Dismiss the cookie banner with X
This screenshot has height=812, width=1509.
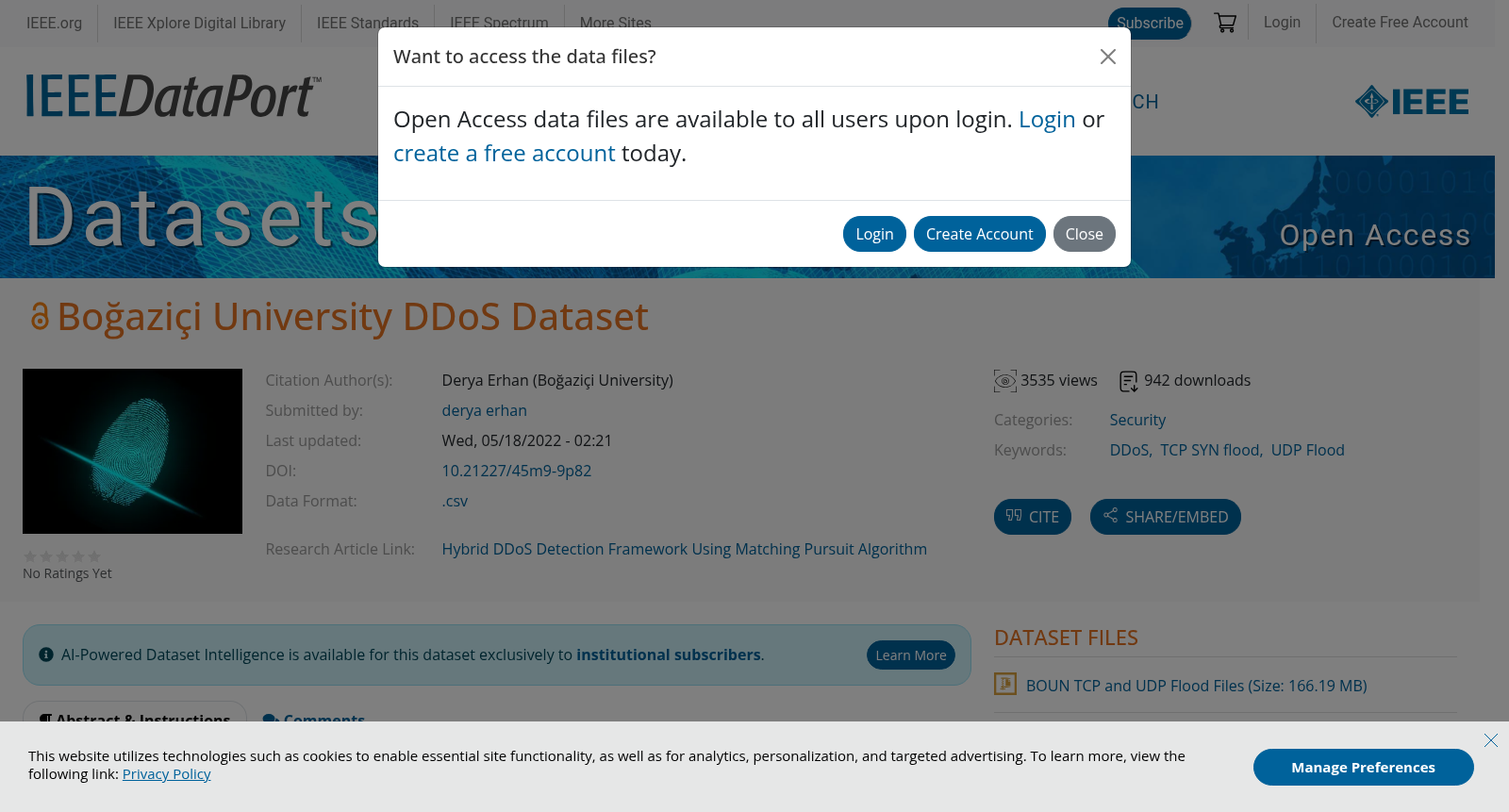click(x=1491, y=740)
